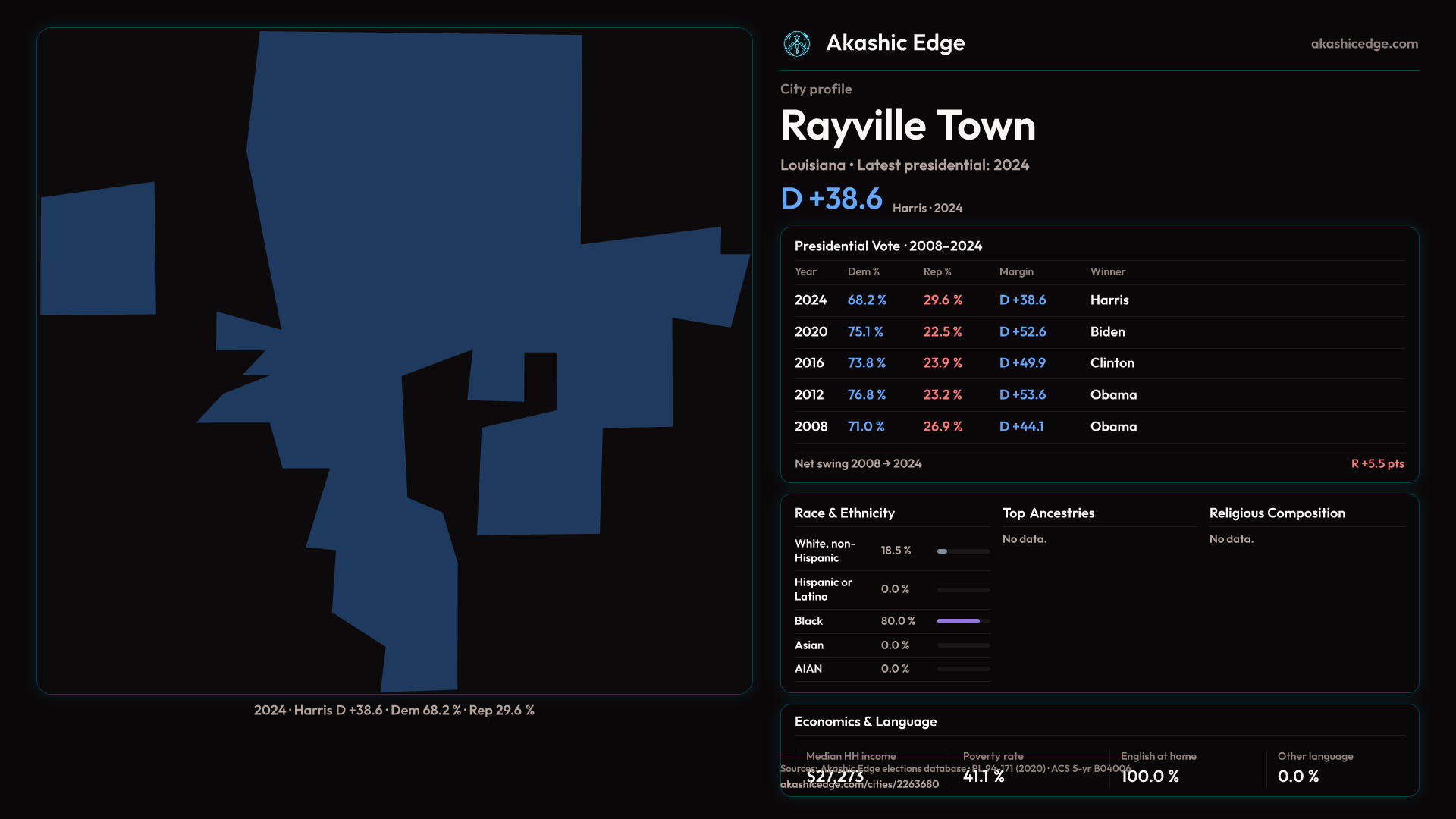
Task: Click the Margin column header
Action: (x=1015, y=272)
